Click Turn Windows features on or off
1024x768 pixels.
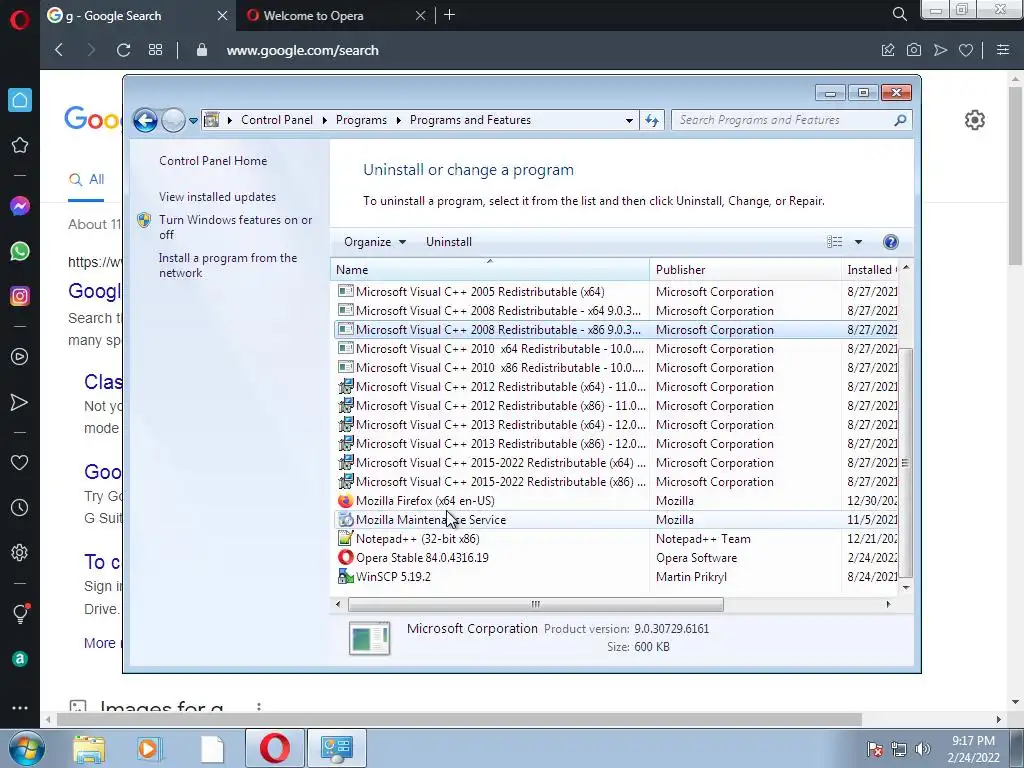[x=236, y=227]
